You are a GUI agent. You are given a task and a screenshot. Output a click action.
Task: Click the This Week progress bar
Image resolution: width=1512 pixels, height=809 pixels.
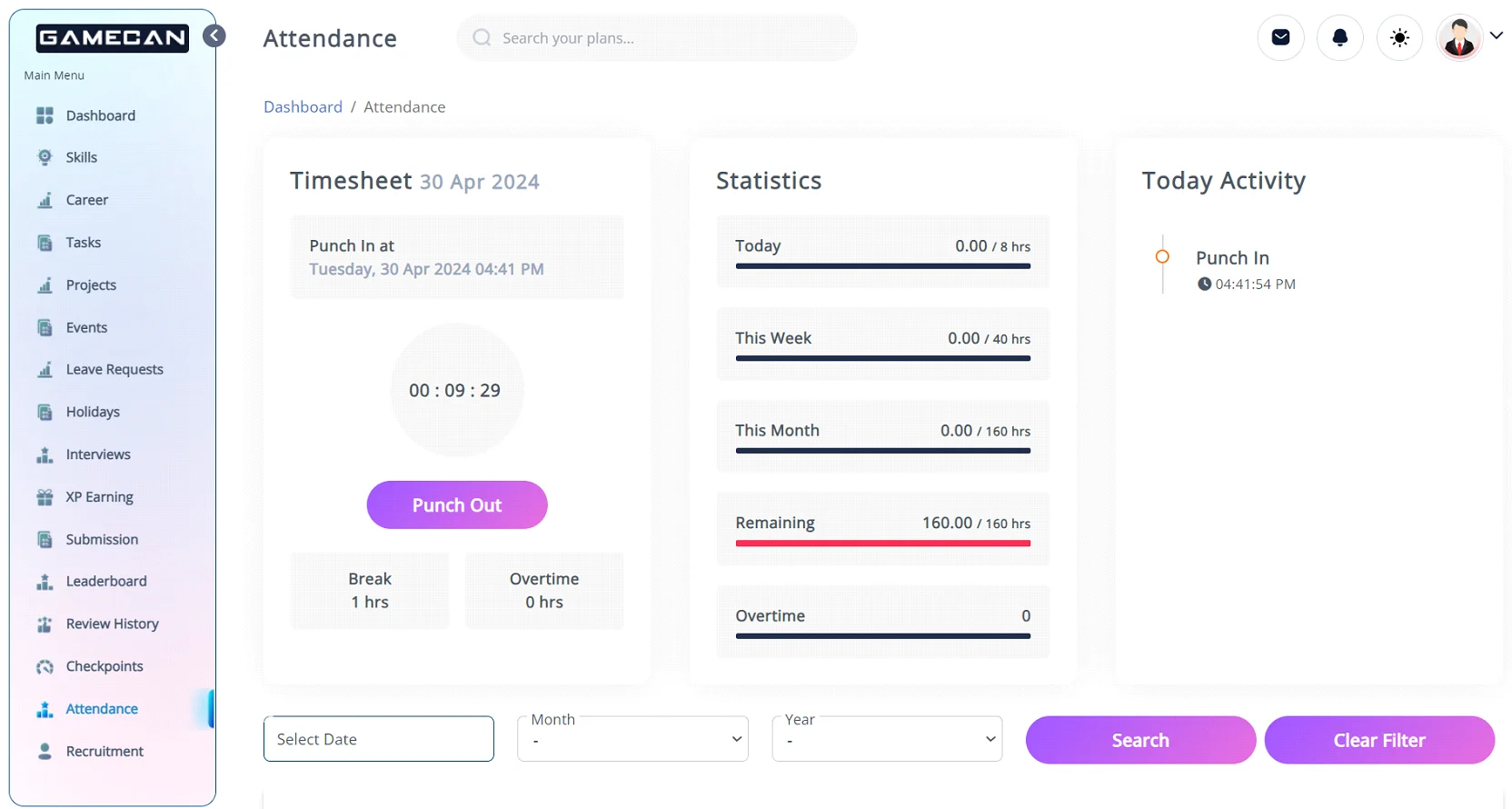click(x=883, y=358)
